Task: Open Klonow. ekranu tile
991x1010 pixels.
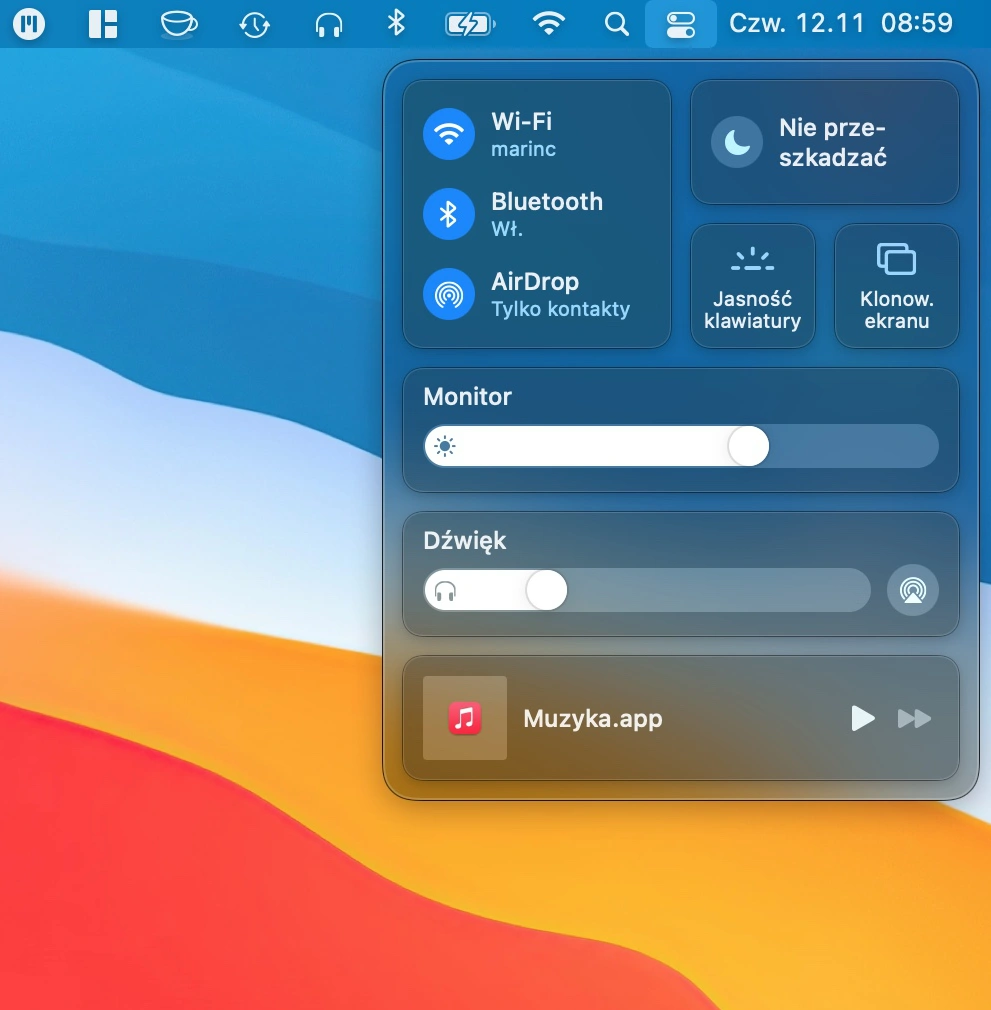Action: (896, 286)
